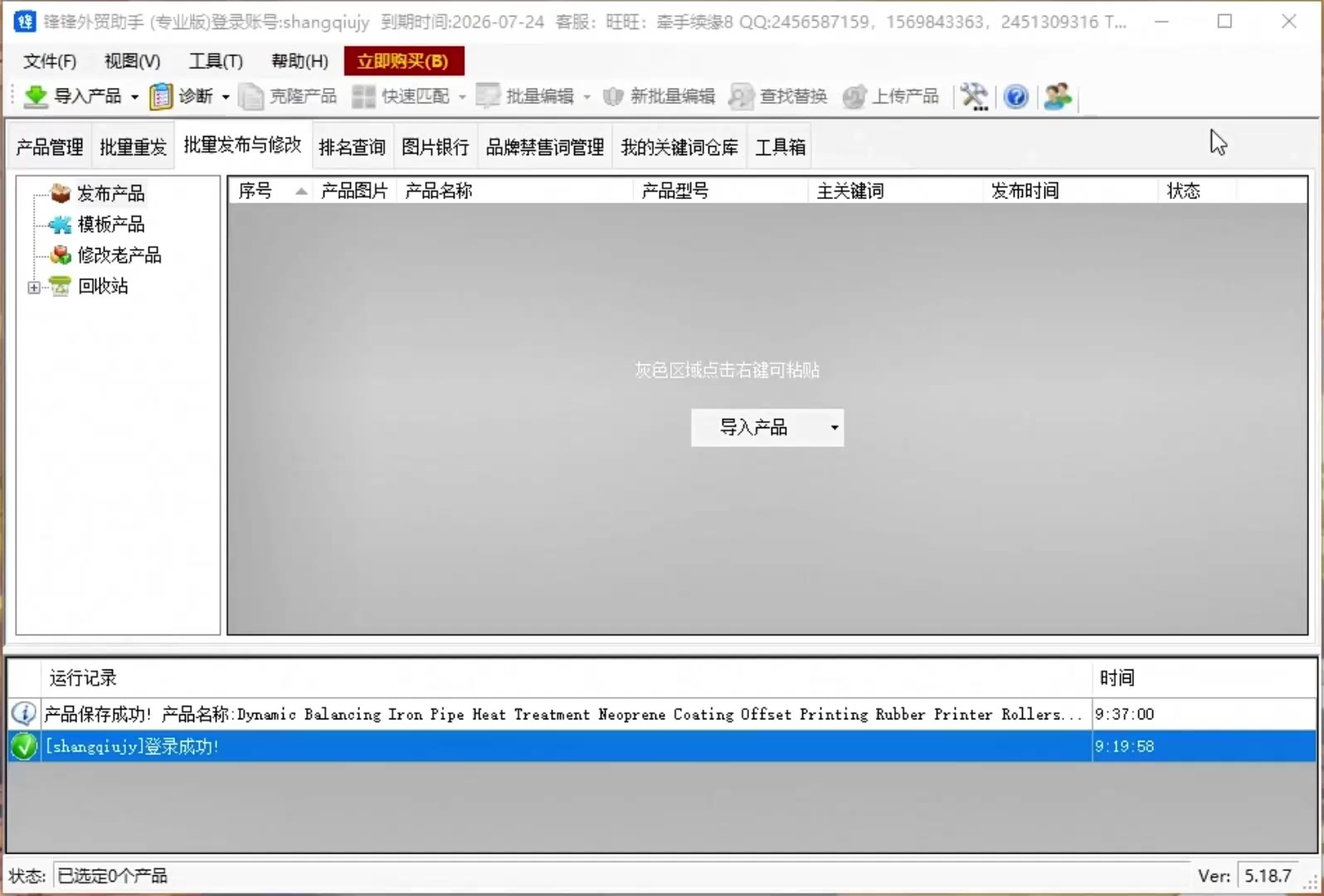Select the Modify Old Product (修改老产品) icon

61,255
